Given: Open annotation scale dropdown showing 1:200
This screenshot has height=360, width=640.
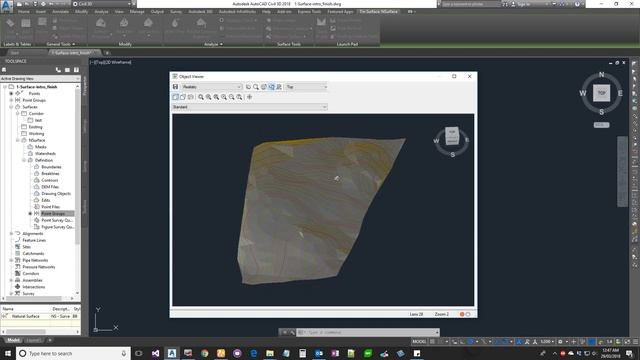Looking at the screenshot, I should 547,342.
